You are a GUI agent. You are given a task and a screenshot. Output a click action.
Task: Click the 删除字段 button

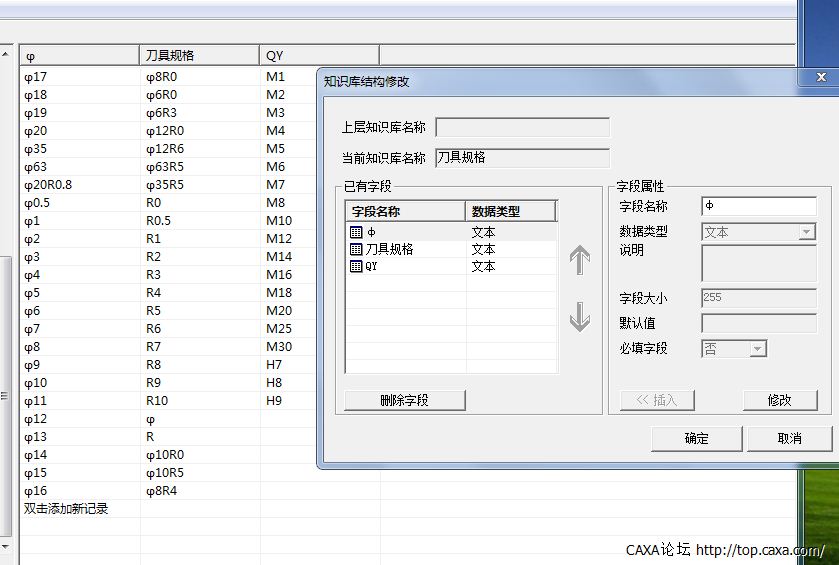coord(404,400)
